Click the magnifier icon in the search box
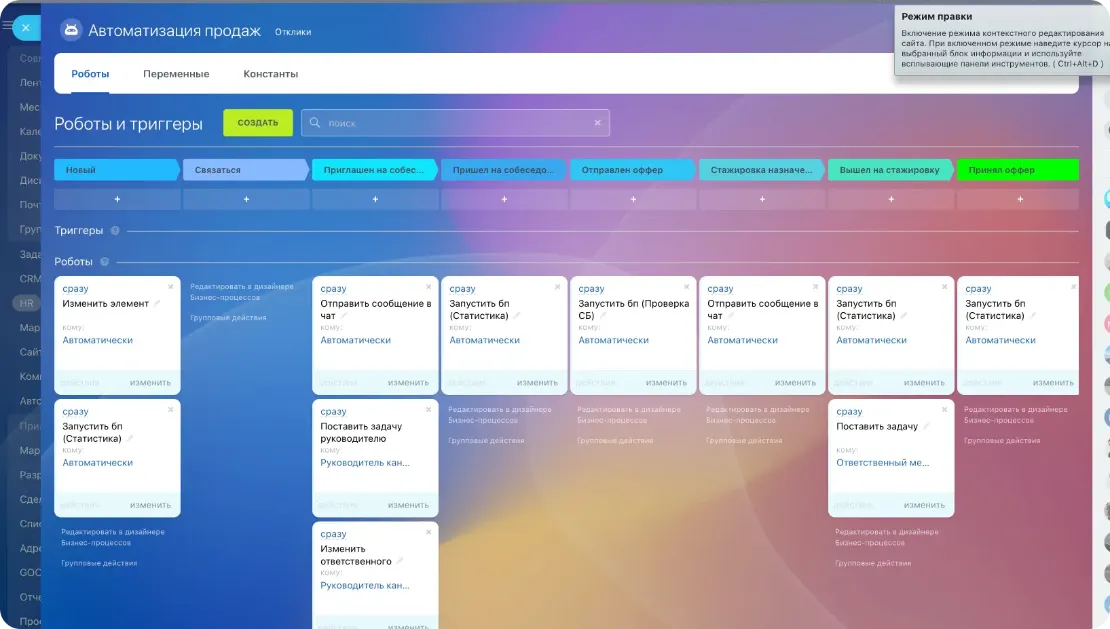The image size is (1110, 629). point(315,122)
